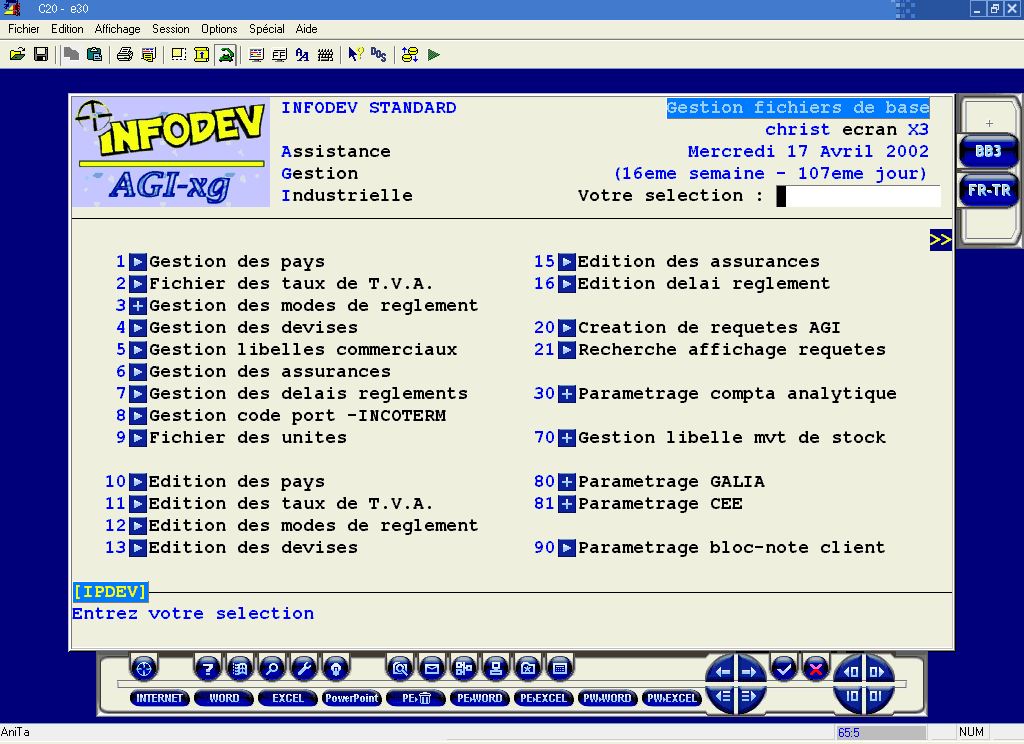This screenshot has height=744, width=1024.
Task: Click the yellow >> next page button
Action: [940, 240]
